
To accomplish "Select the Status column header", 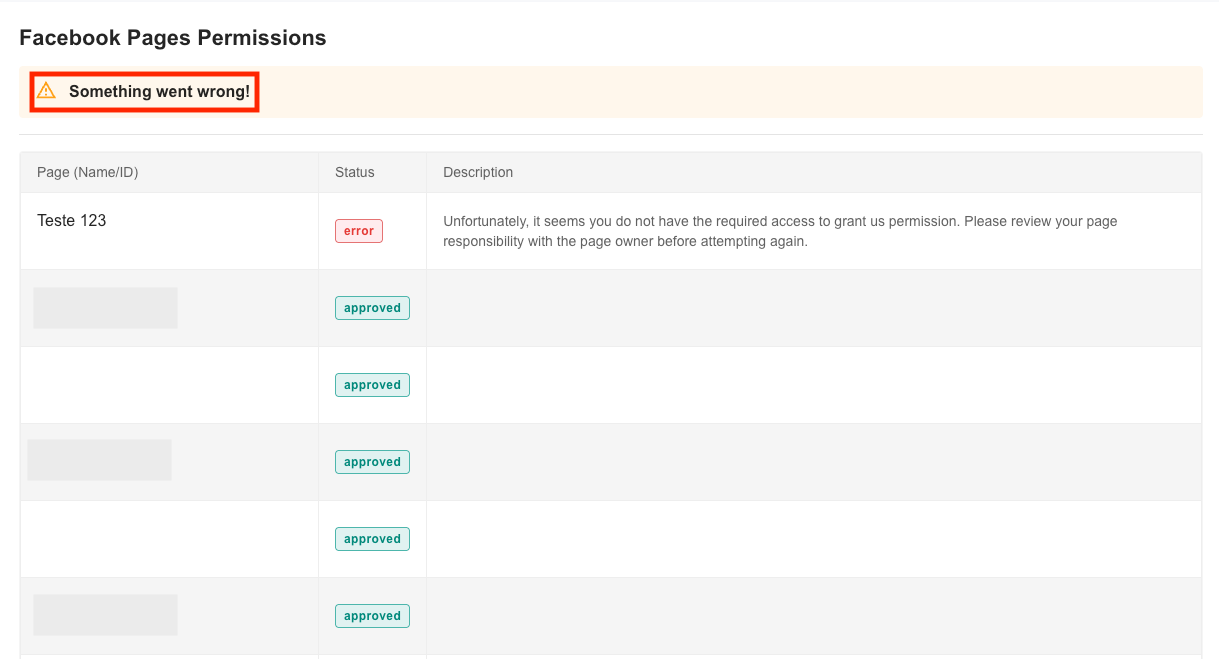I will (355, 172).
